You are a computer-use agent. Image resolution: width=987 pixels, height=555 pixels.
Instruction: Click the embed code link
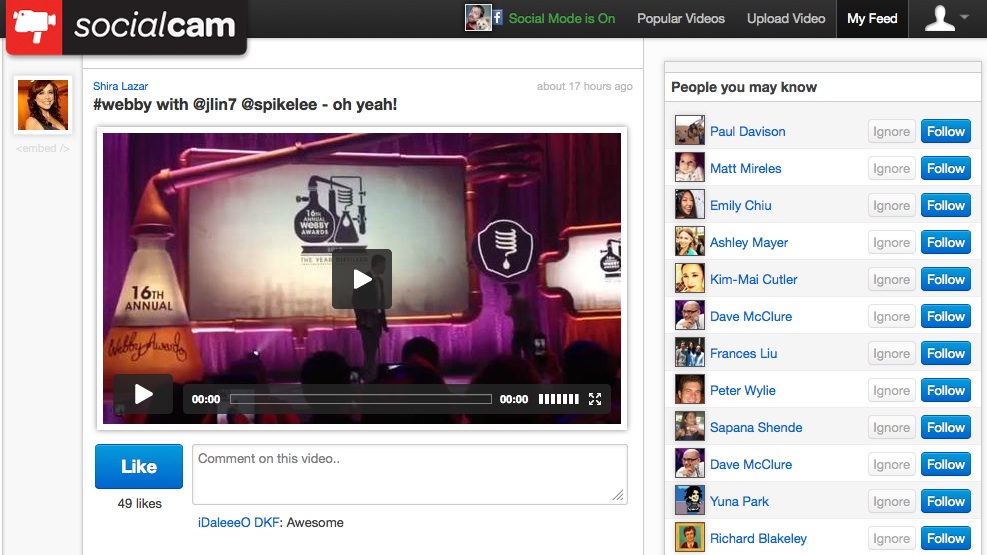pyautogui.click(x=43, y=149)
